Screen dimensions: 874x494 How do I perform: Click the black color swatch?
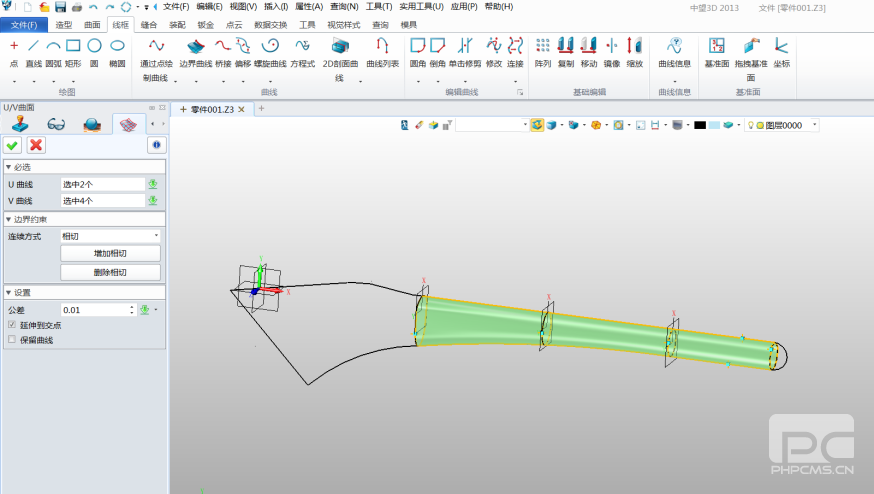click(700, 125)
